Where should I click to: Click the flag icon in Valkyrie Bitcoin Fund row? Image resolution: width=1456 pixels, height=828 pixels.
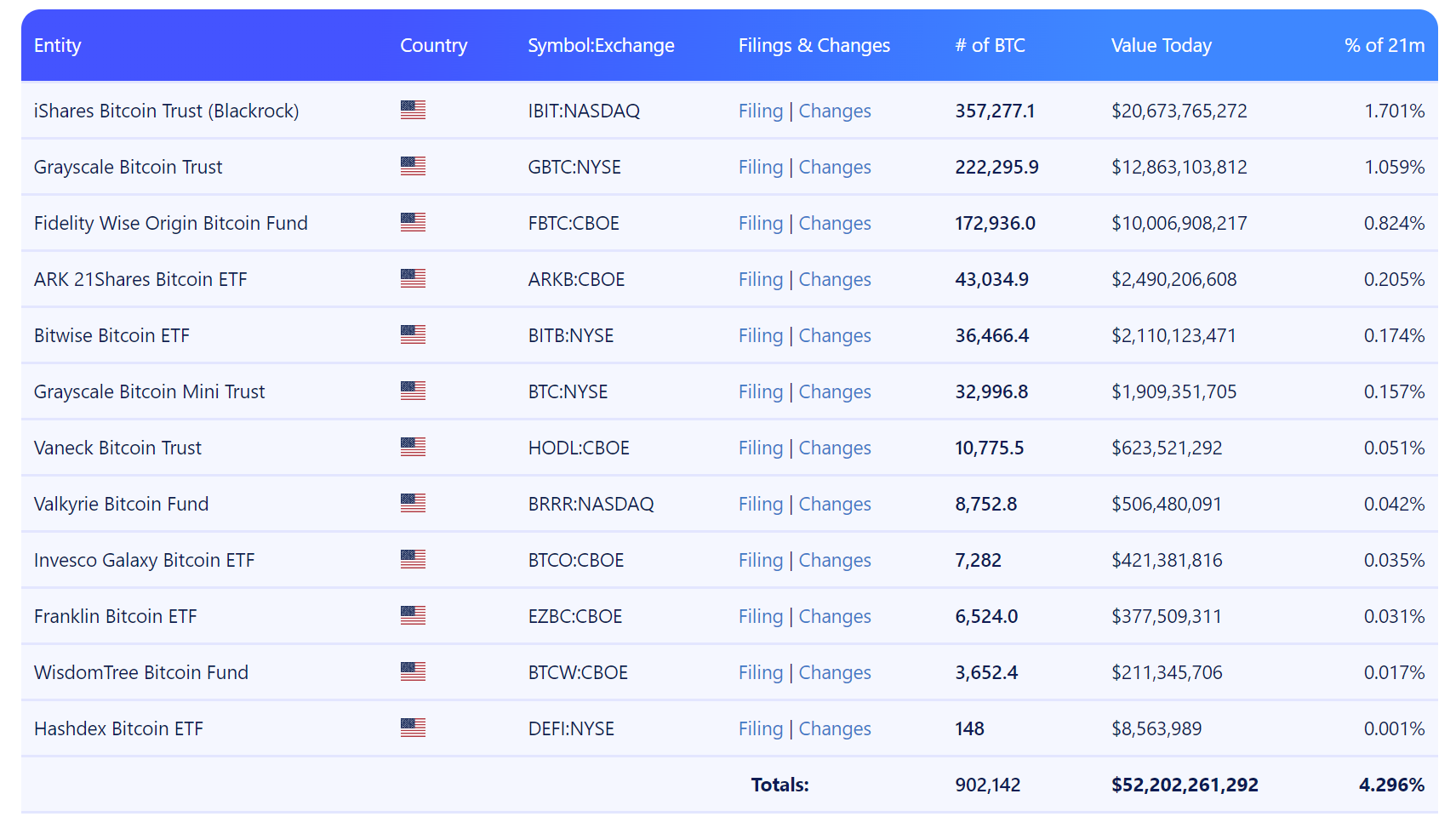coord(413,503)
